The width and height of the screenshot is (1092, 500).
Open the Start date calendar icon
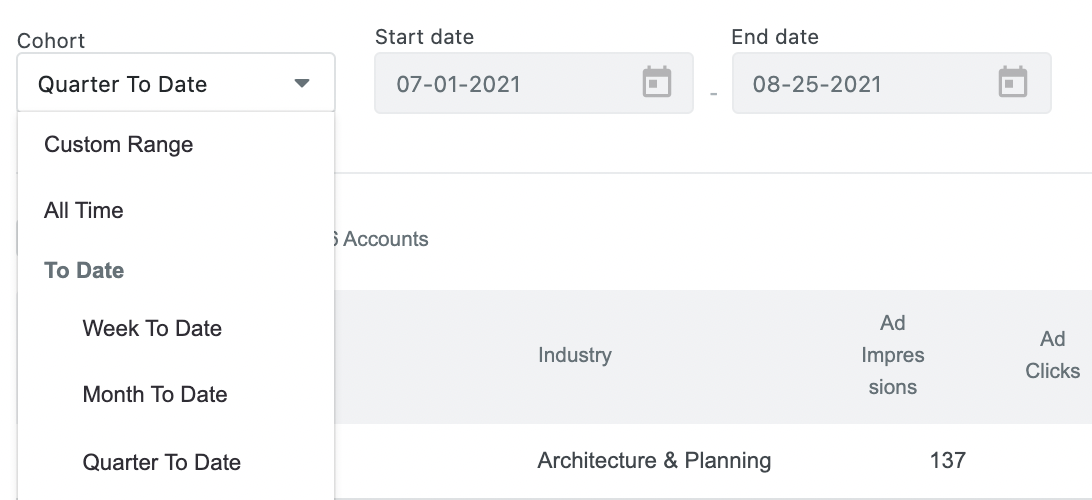656,82
